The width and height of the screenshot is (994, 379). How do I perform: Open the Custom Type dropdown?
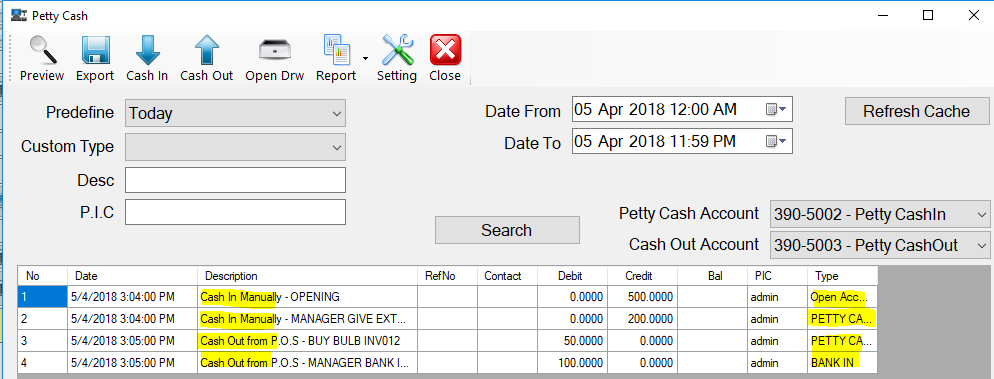click(x=235, y=146)
